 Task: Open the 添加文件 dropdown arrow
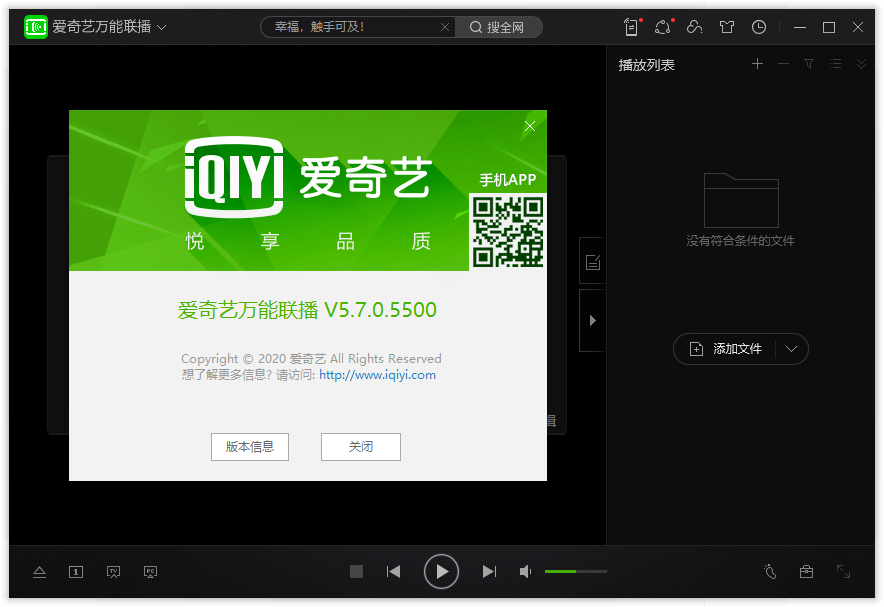[791, 349]
